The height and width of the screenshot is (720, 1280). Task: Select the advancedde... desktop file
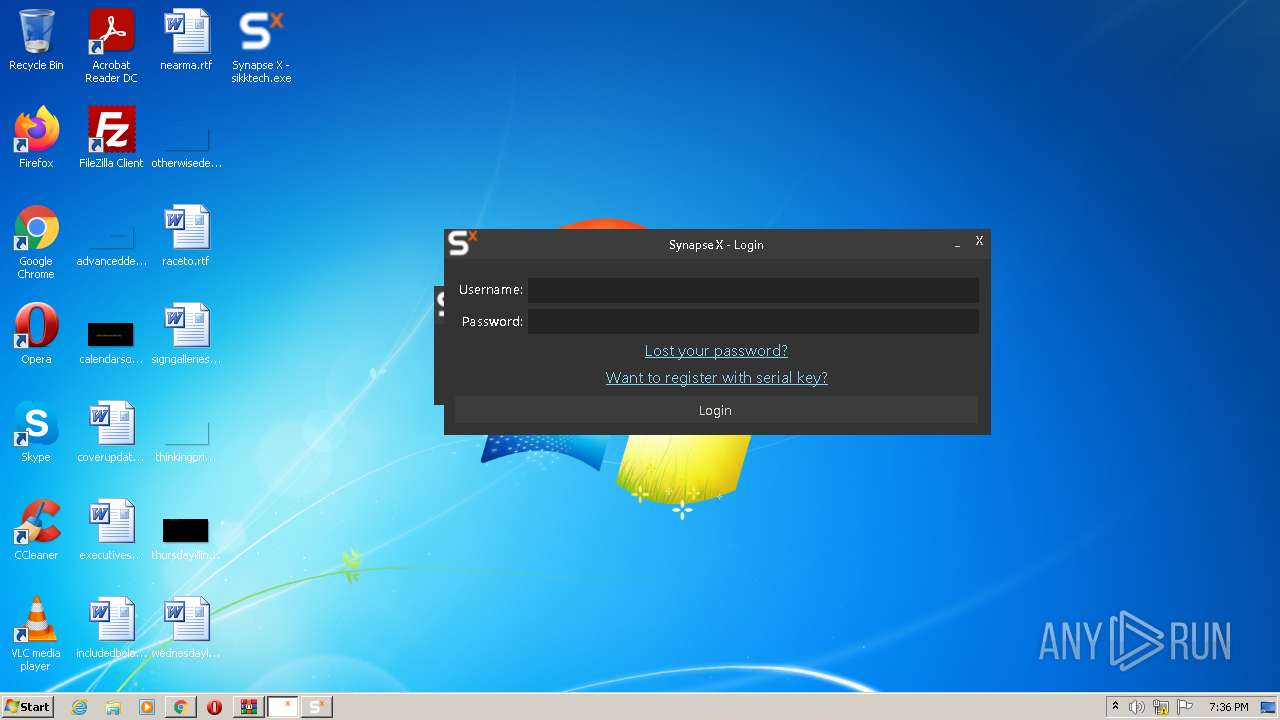pyautogui.click(x=111, y=242)
